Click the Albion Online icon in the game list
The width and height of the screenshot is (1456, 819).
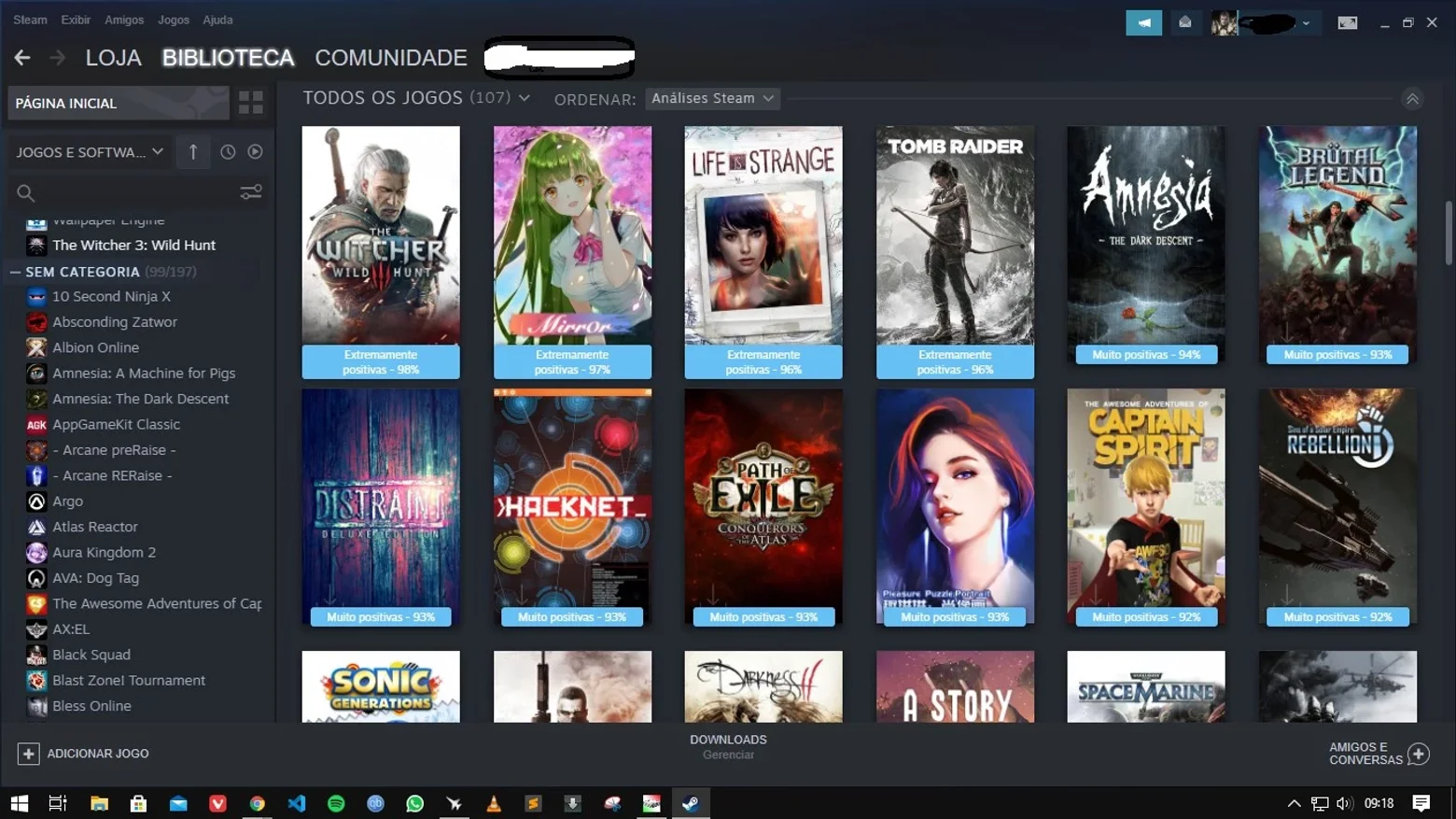pyautogui.click(x=36, y=347)
